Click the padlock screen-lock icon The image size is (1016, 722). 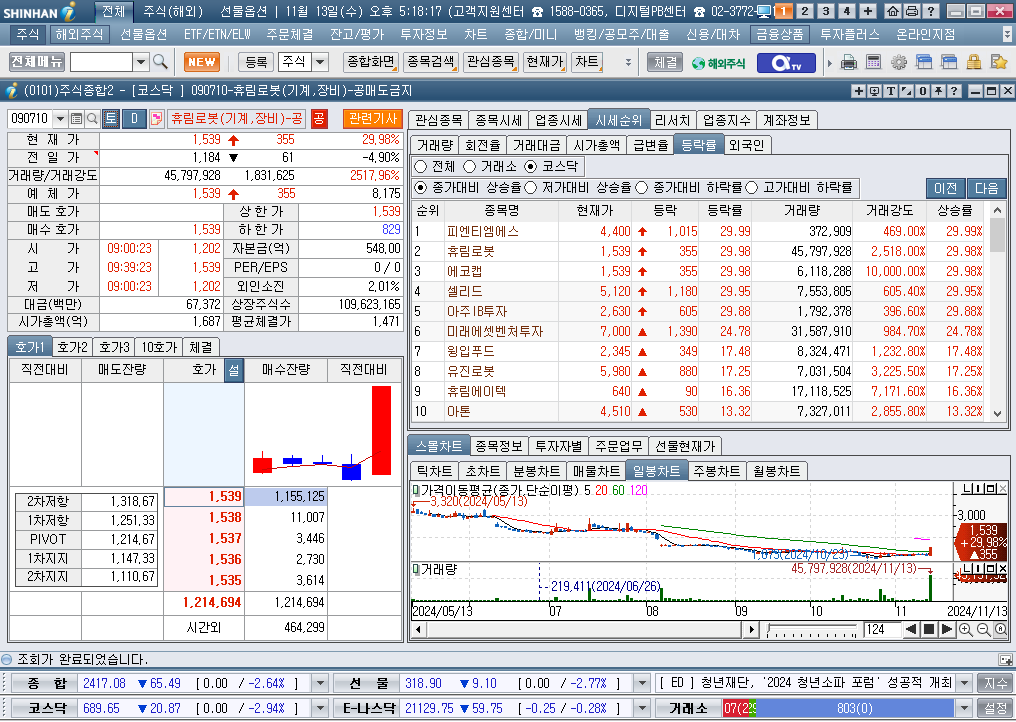(973, 63)
